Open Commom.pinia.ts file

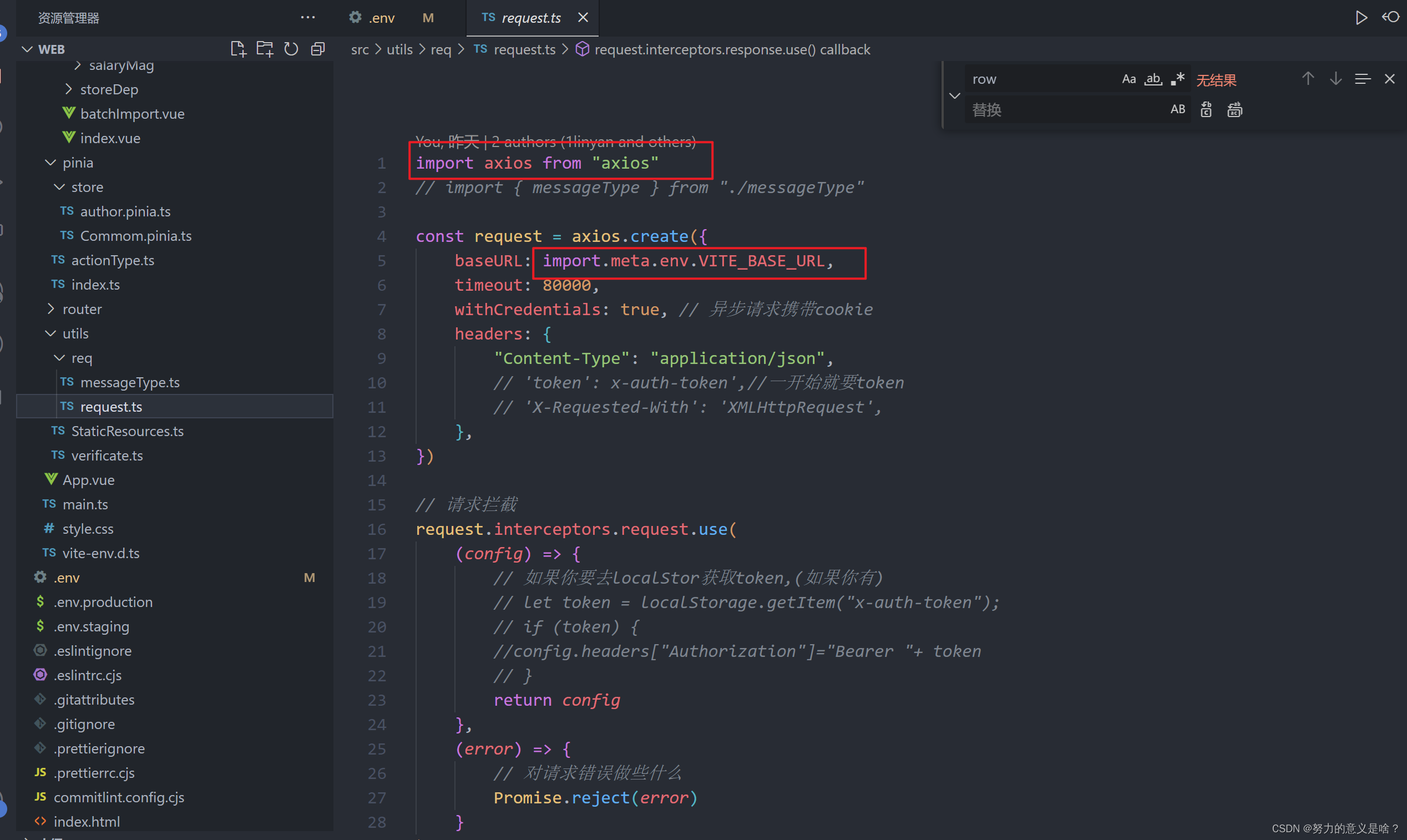pyautogui.click(x=136, y=235)
